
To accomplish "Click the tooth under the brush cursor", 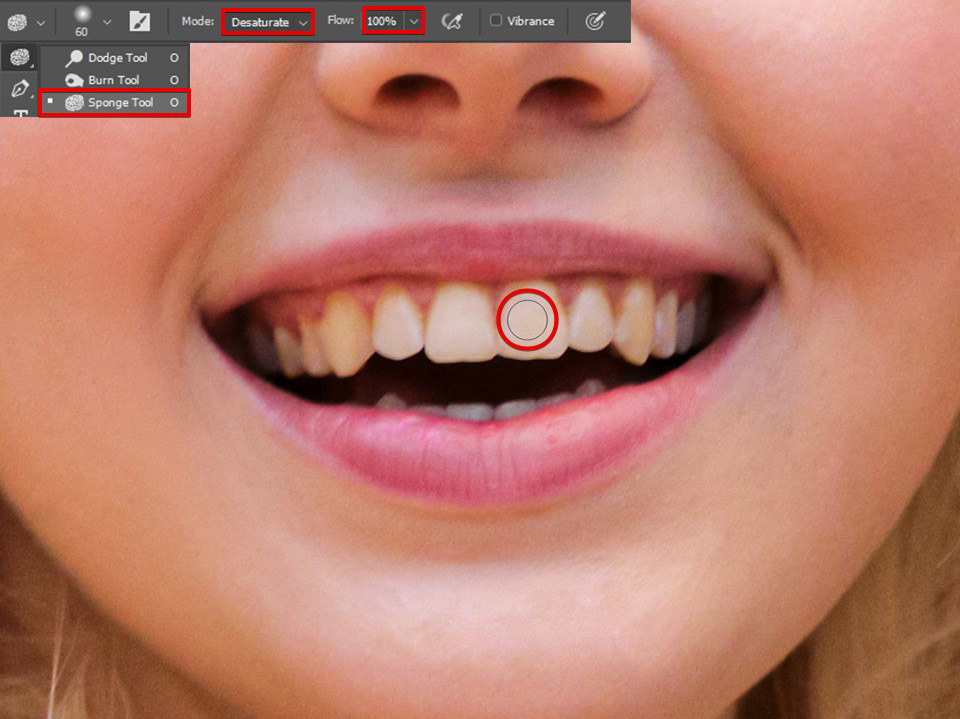I will point(527,320).
